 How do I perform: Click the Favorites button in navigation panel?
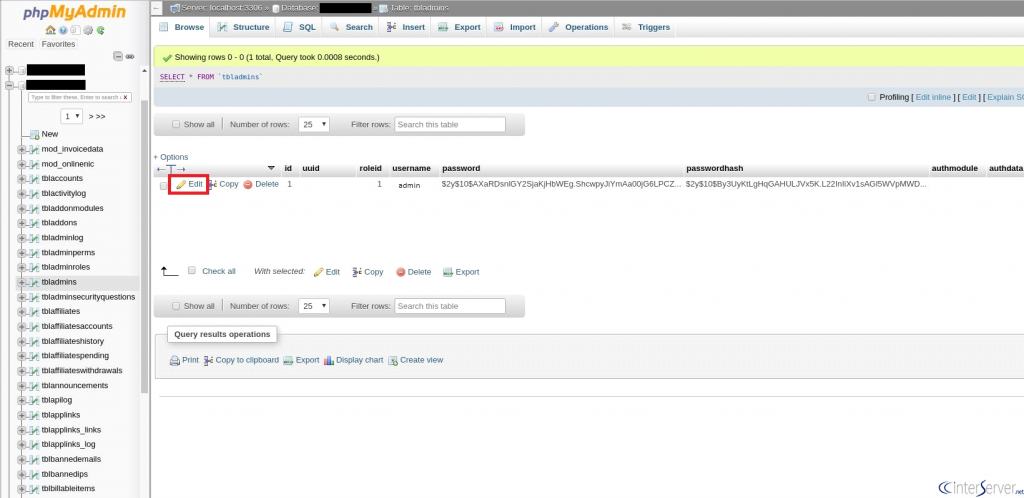(58, 44)
